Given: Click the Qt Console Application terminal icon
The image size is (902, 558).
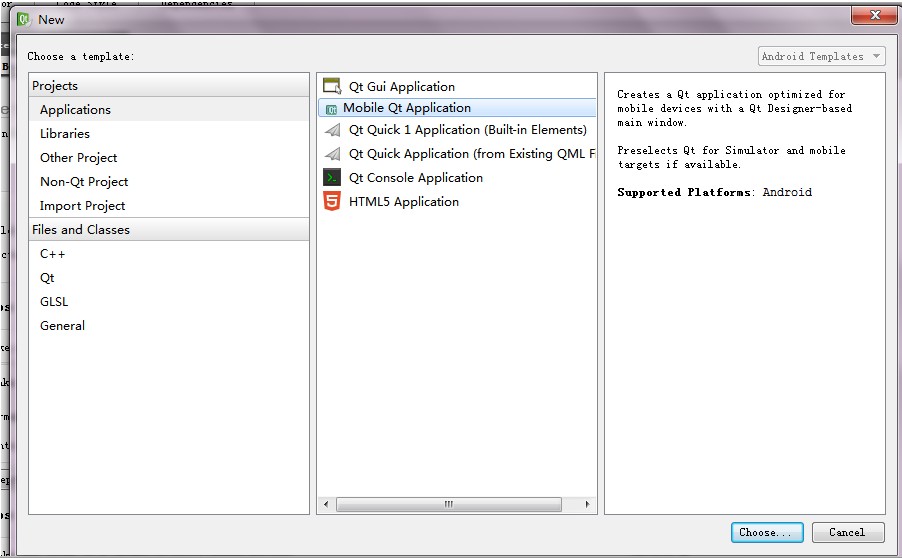Looking at the screenshot, I should (332, 178).
